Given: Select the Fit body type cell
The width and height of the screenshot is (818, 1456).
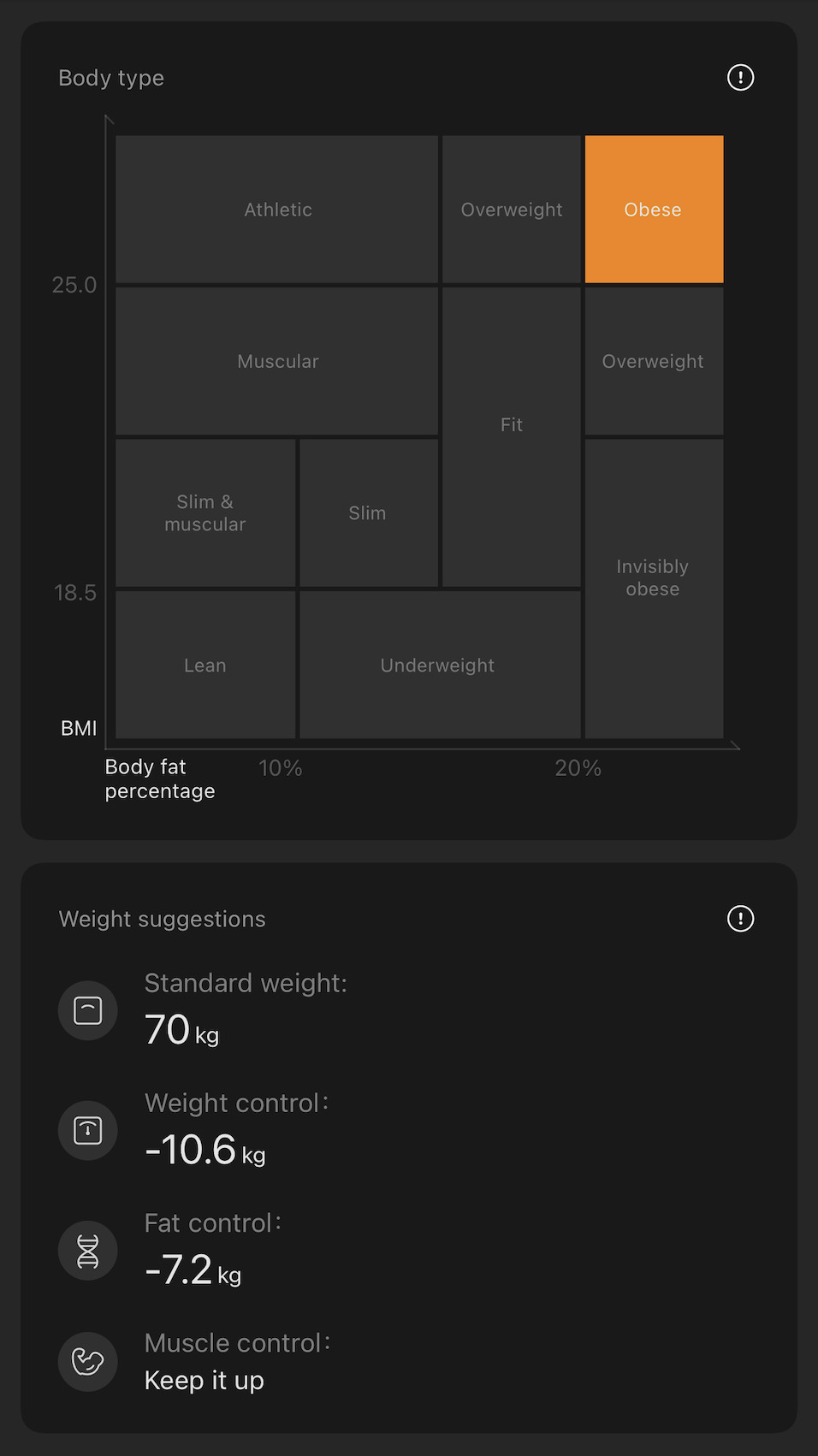Looking at the screenshot, I should 512,437.
